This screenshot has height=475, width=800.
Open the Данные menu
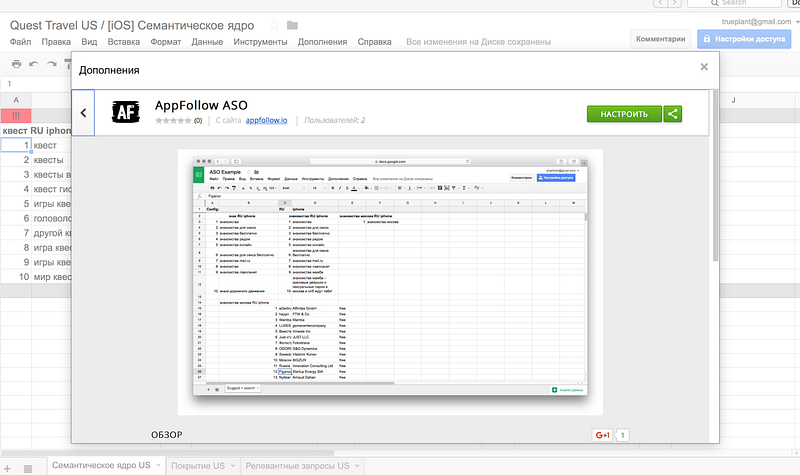click(x=207, y=42)
